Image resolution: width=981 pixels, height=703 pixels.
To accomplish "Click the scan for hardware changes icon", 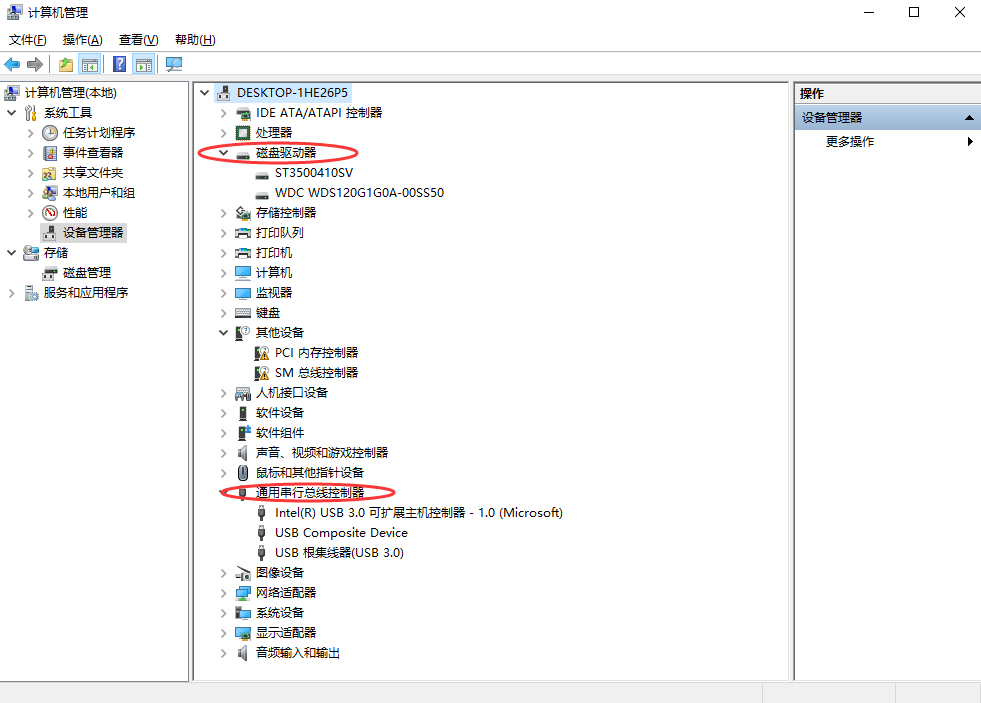I will [x=174, y=65].
